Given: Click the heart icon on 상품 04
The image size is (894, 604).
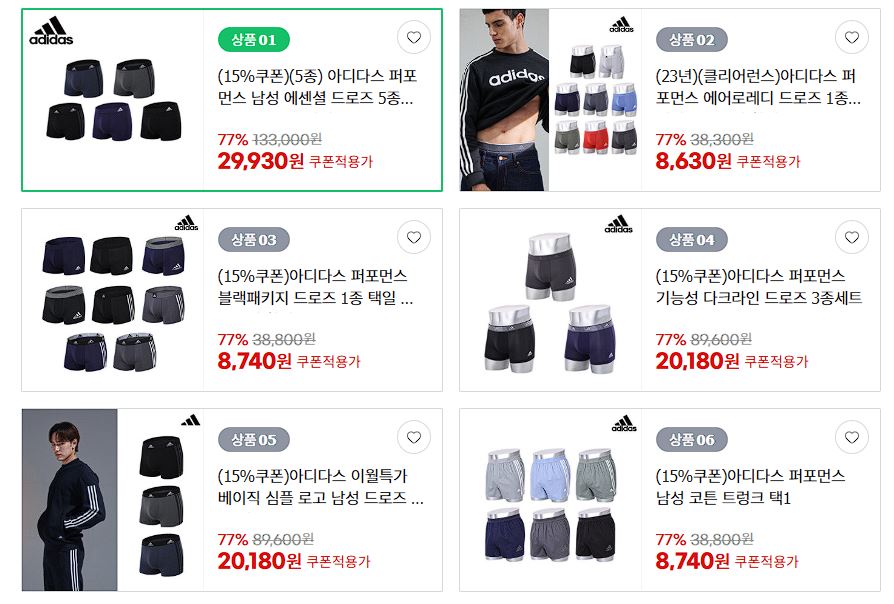Looking at the screenshot, I should (x=851, y=237).
